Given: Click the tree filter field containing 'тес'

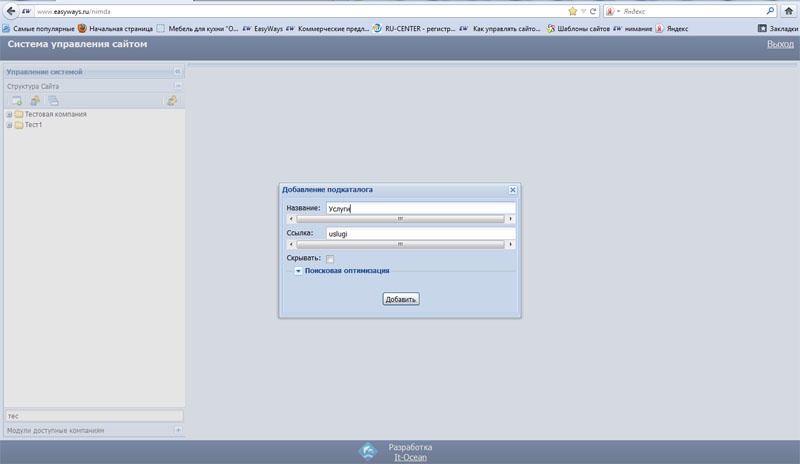Looking at the screenshot, I should tap(94, 416).
